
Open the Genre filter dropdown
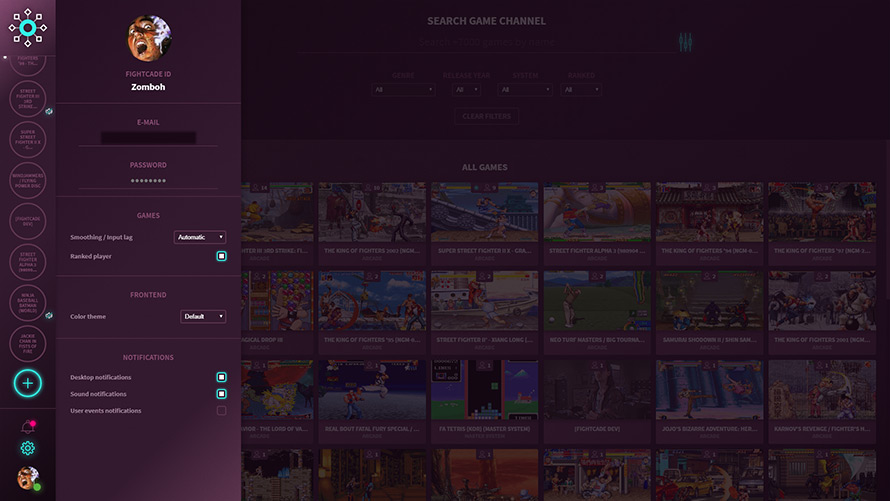click(404, 90)
